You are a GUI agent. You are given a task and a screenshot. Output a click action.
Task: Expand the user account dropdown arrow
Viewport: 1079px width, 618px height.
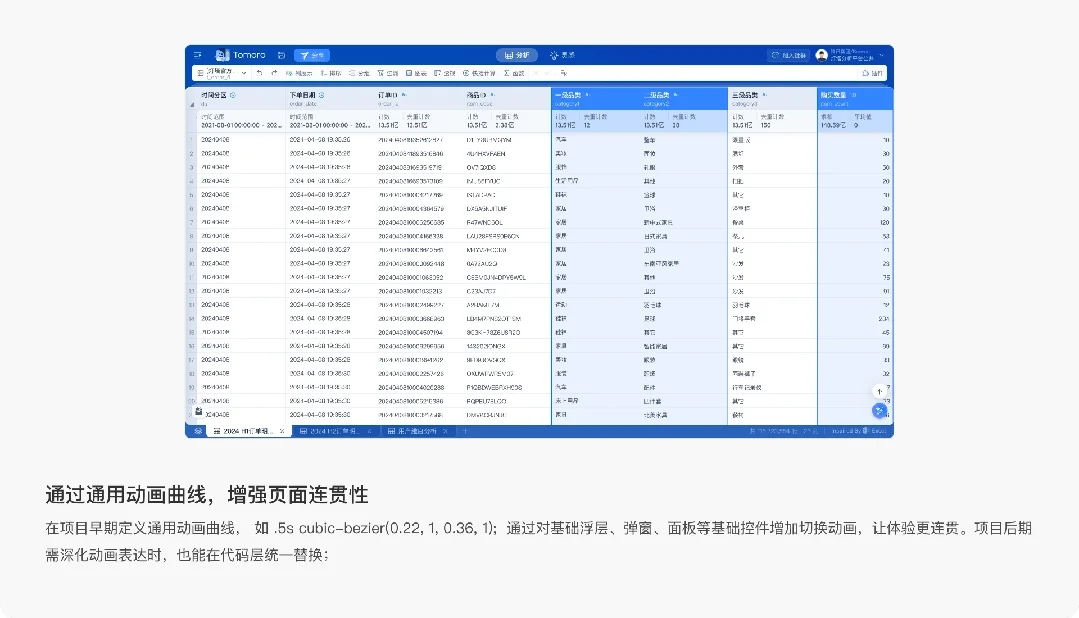tap(882, 55)
